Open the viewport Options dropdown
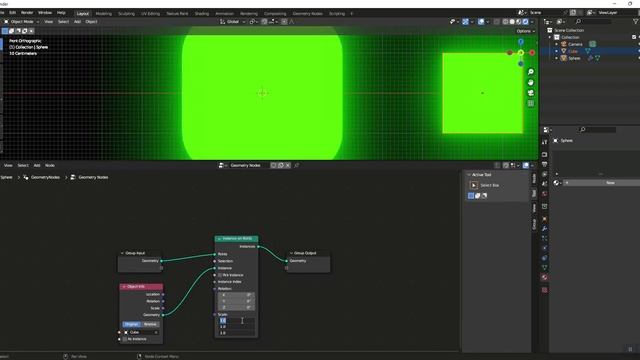This screenshot has height=360, width=640. (x=525, y=31)
